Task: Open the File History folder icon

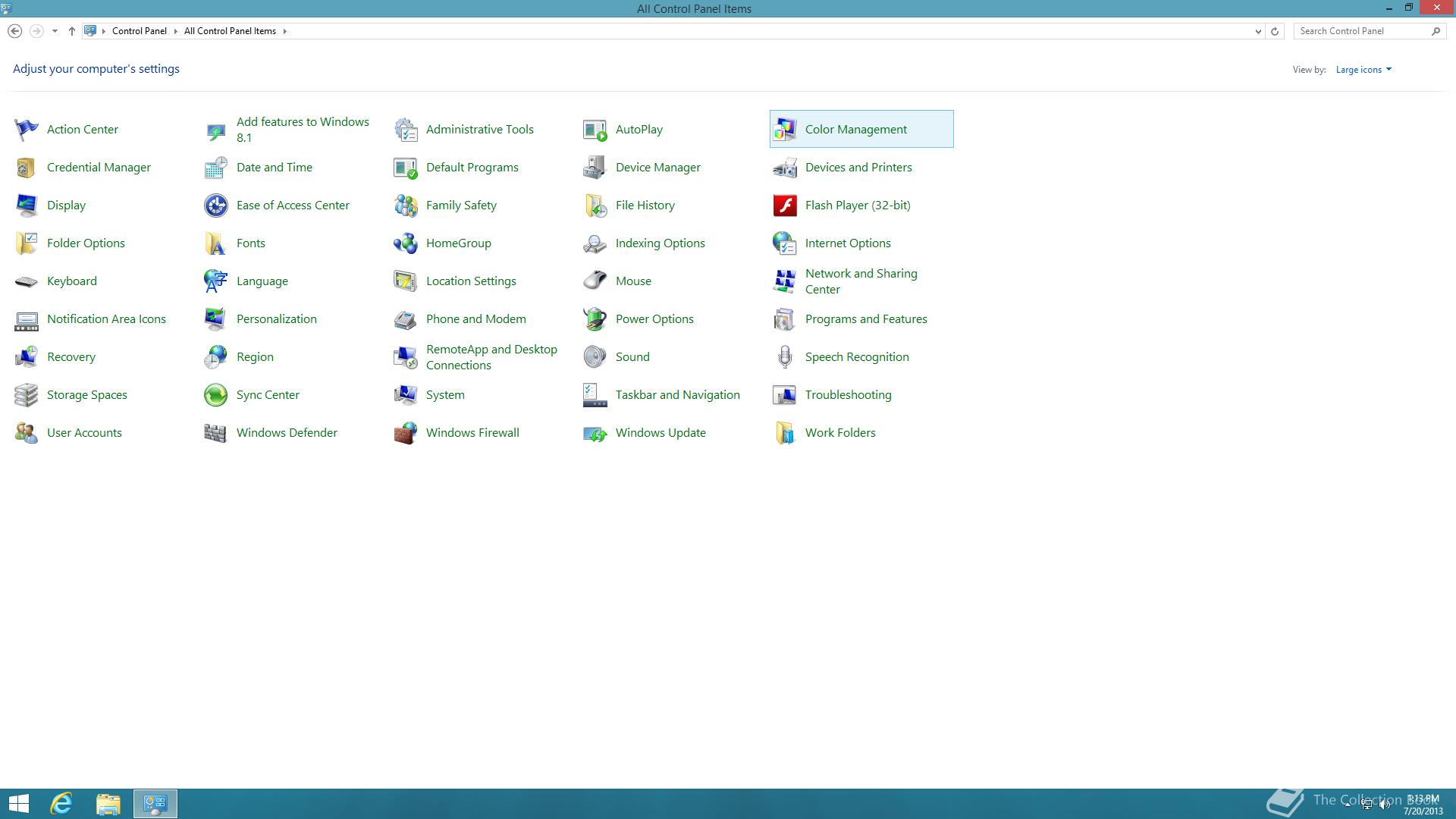Action: click(x=595, y=206)
